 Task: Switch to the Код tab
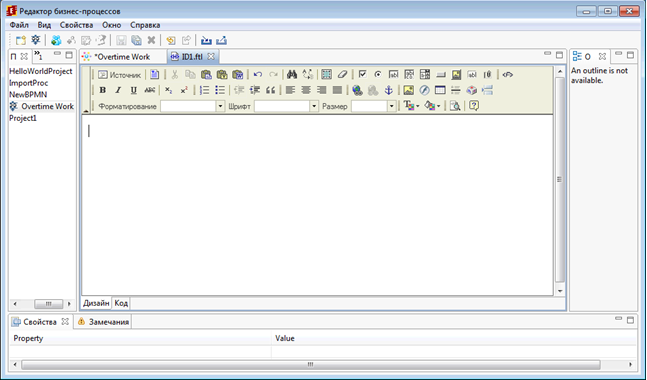[121, 303]
